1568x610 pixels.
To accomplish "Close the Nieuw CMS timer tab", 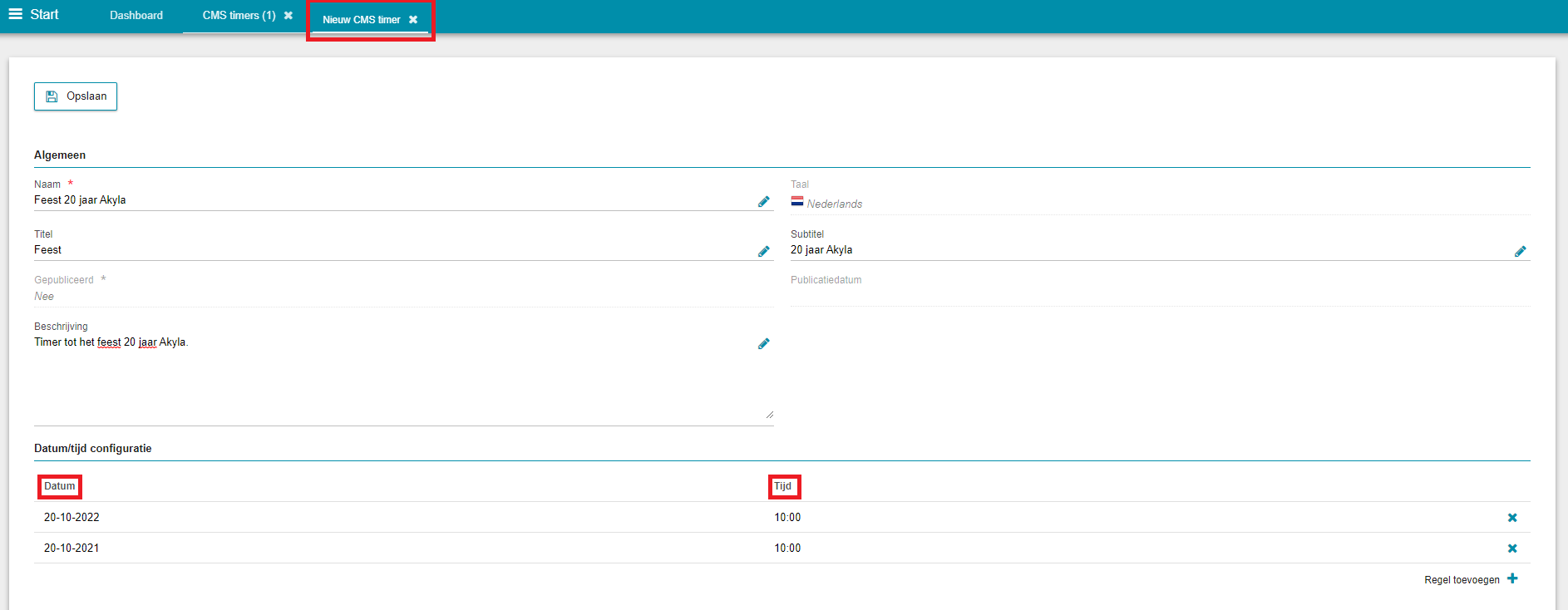I will click(413, 20).
